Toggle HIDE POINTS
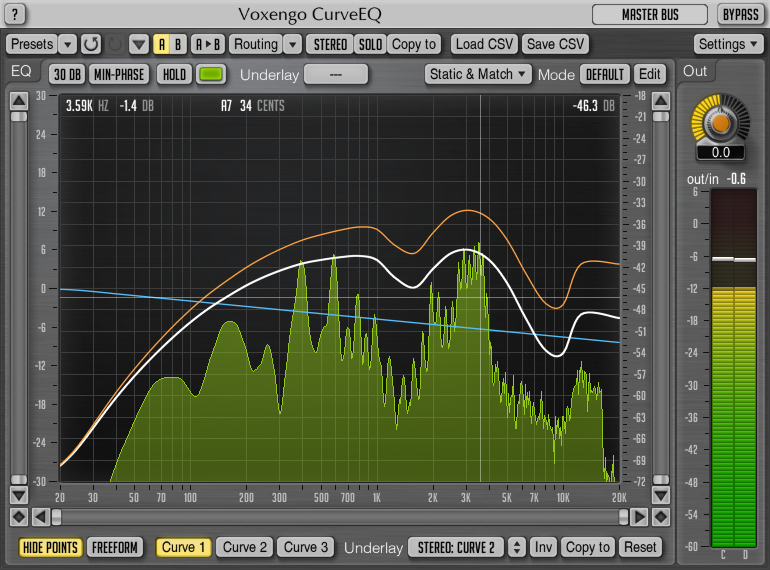Screen dimensions: 770x570 coord(50,547)
